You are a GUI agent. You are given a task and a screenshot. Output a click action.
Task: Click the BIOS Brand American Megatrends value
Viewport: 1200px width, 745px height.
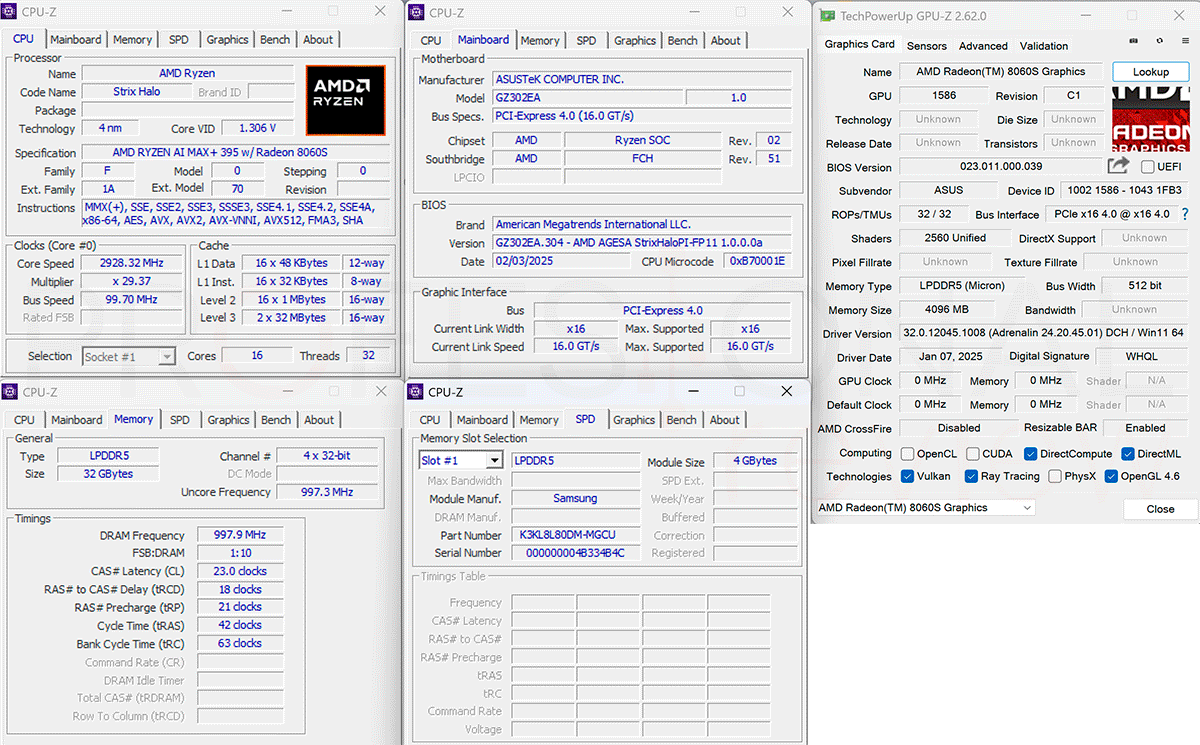(642, 225)
